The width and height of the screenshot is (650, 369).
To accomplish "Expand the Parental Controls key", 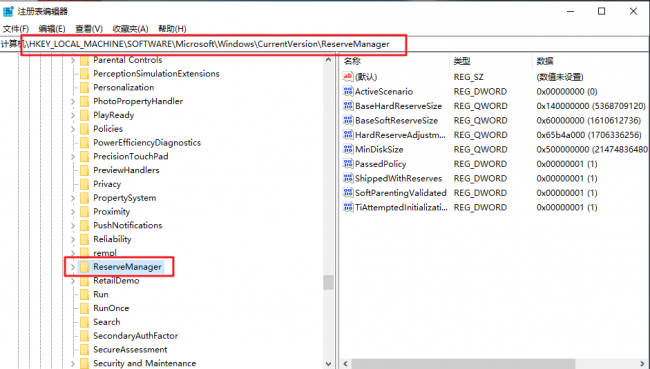I will (73, 60).
